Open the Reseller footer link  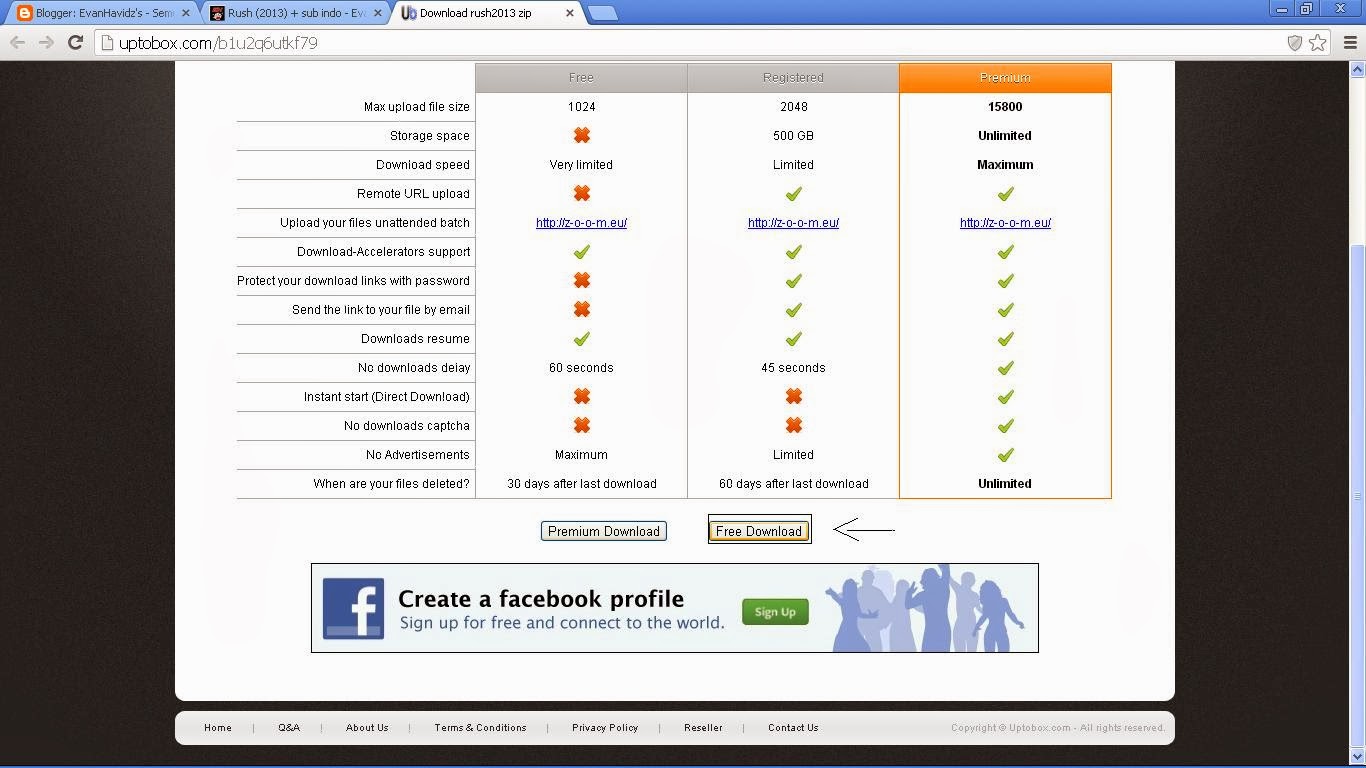[703, 728]
